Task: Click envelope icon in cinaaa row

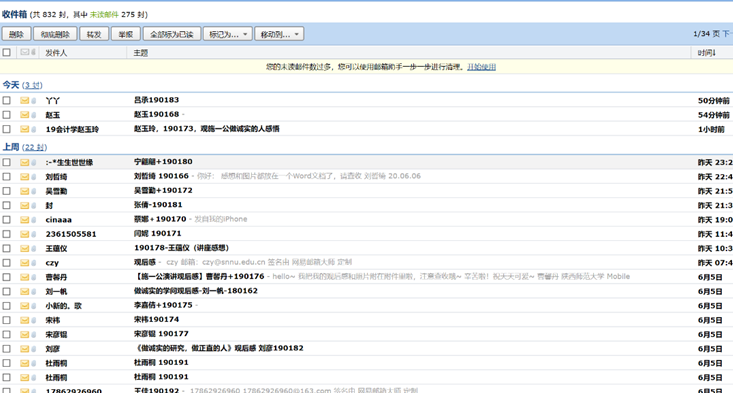Action: click(x=24, y=220)
